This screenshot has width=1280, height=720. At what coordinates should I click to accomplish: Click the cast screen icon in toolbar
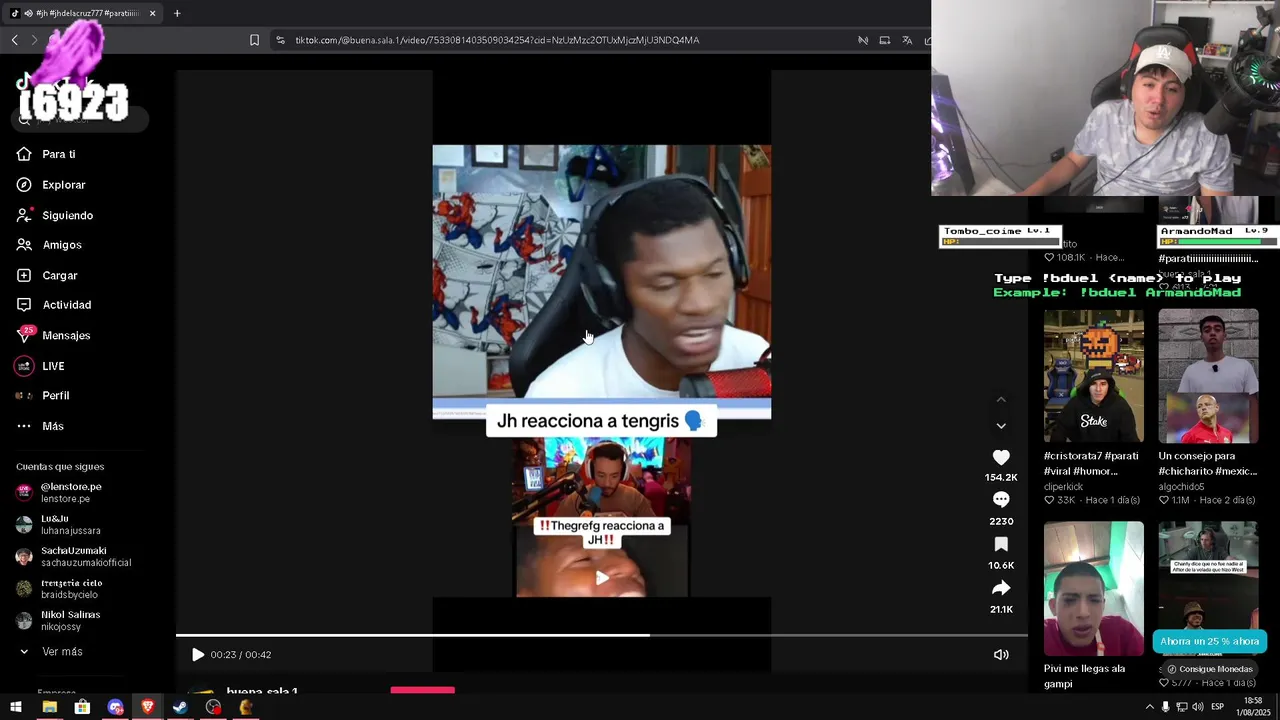click(885, 40)
